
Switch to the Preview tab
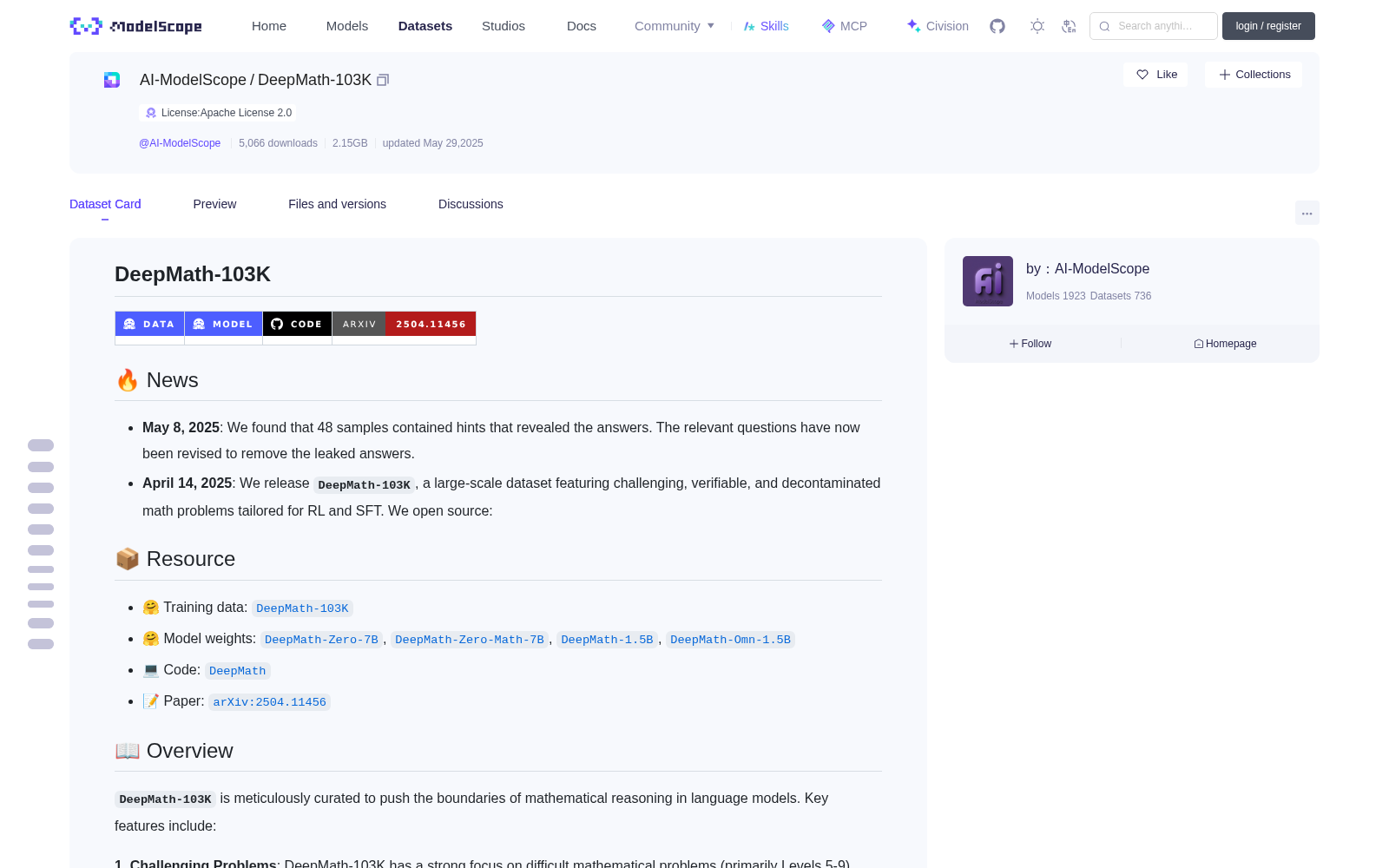pos(214,204)
